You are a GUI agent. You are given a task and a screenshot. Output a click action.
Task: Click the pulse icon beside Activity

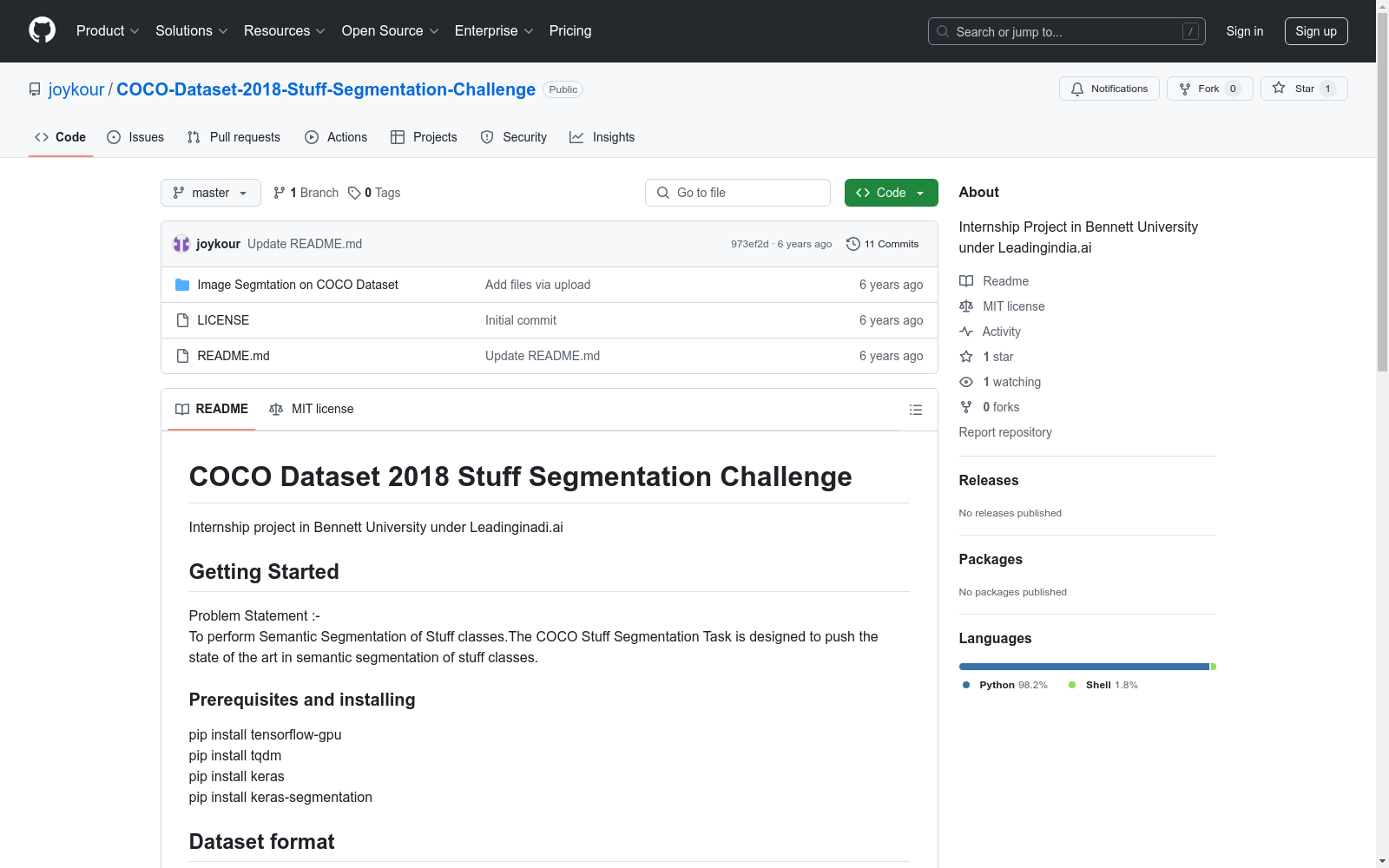(x=966, y=332)
